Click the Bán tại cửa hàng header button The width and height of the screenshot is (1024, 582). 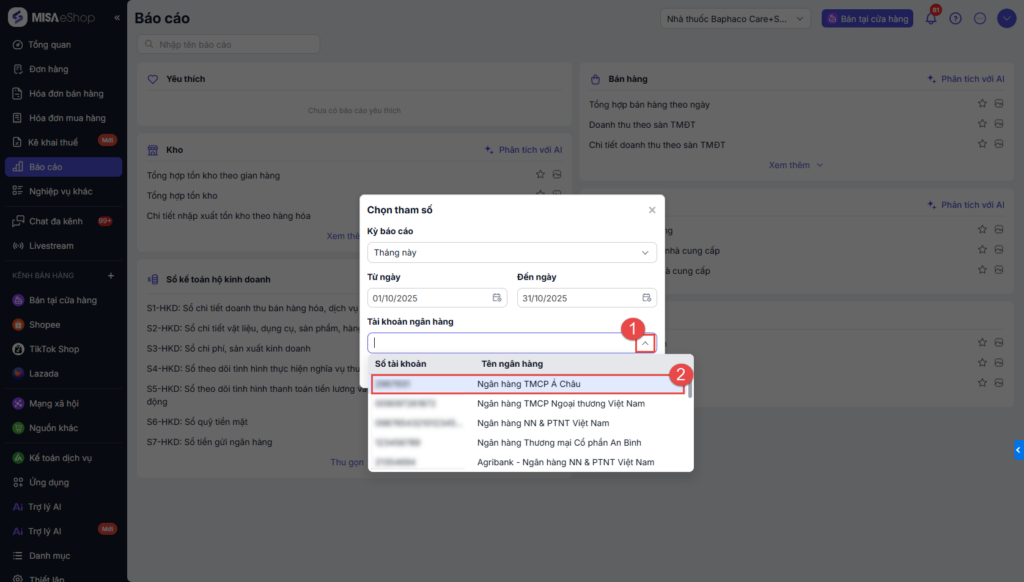point(867,18)
